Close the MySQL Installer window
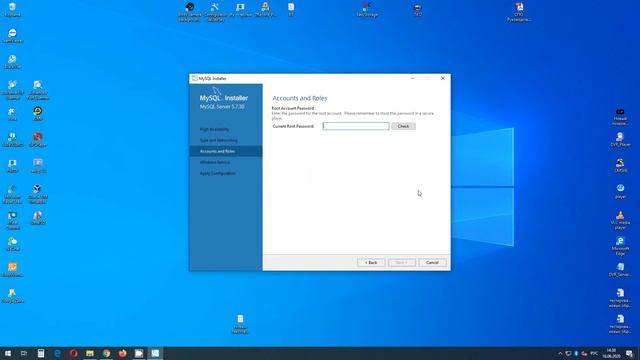This screenshot has height=360, width=640. [443, 78]
